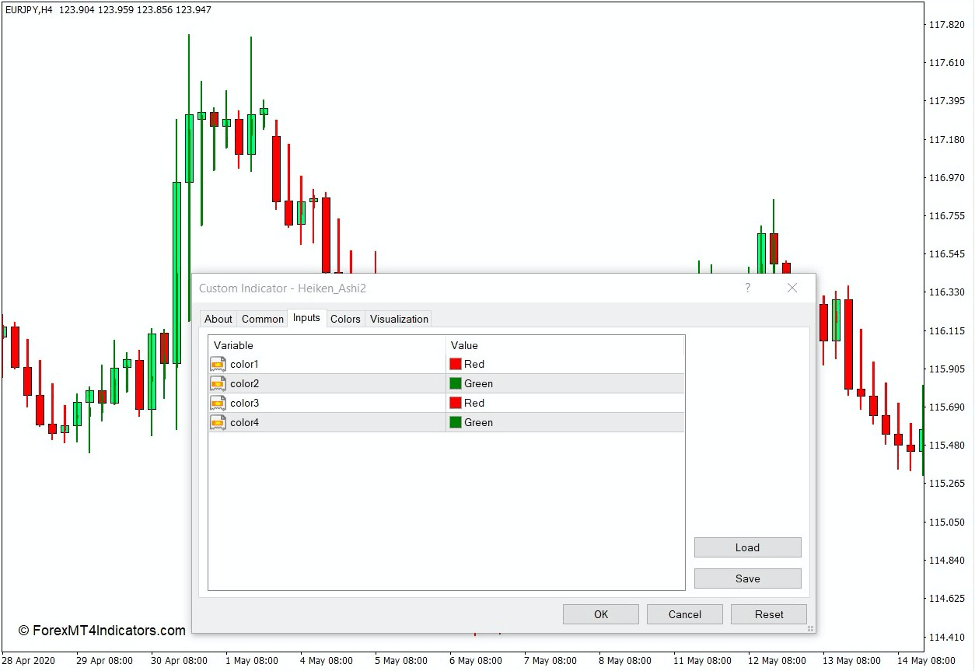Open dialog help via question mark icon

(x=746, y=287)
